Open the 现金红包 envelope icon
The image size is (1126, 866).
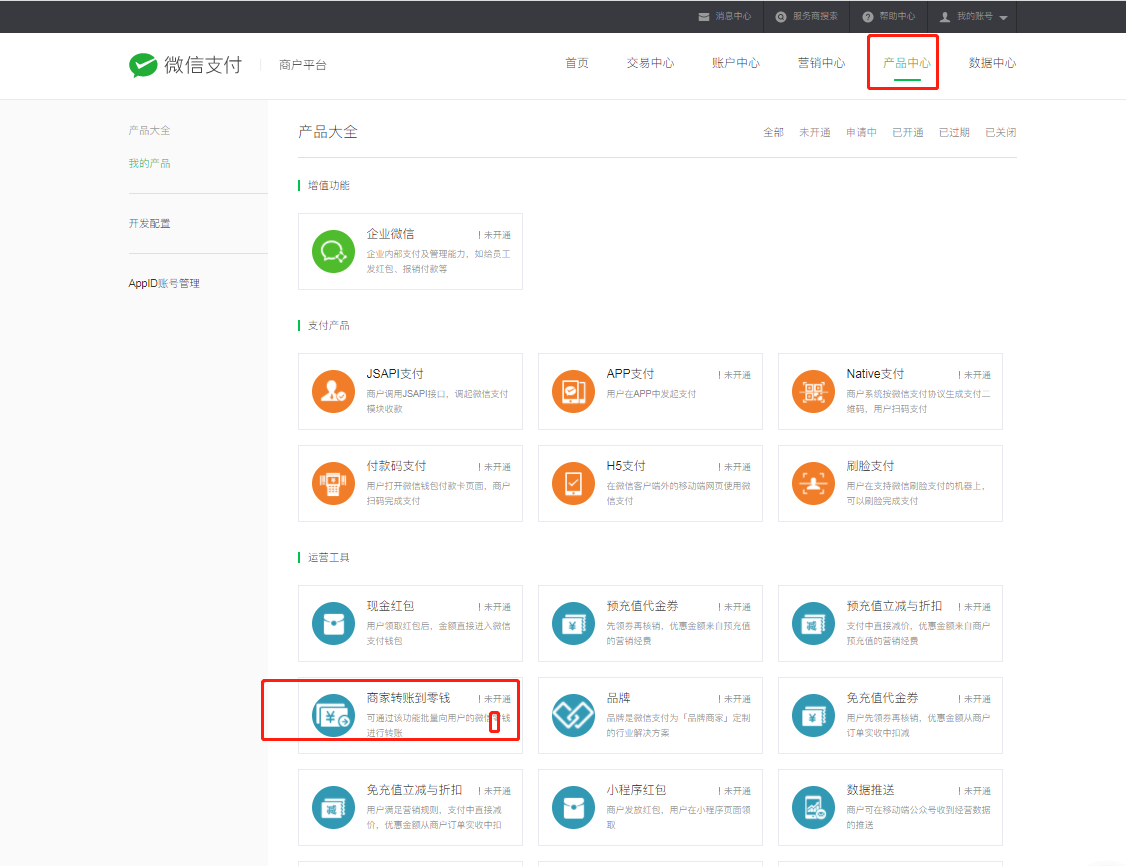tap(333, 623)
